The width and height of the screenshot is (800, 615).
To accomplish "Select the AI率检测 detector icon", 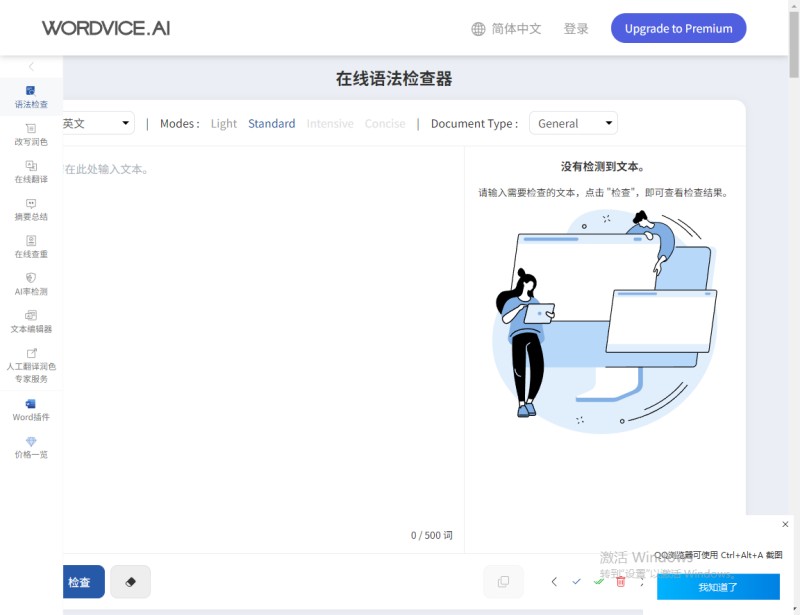I will (30, 285).
